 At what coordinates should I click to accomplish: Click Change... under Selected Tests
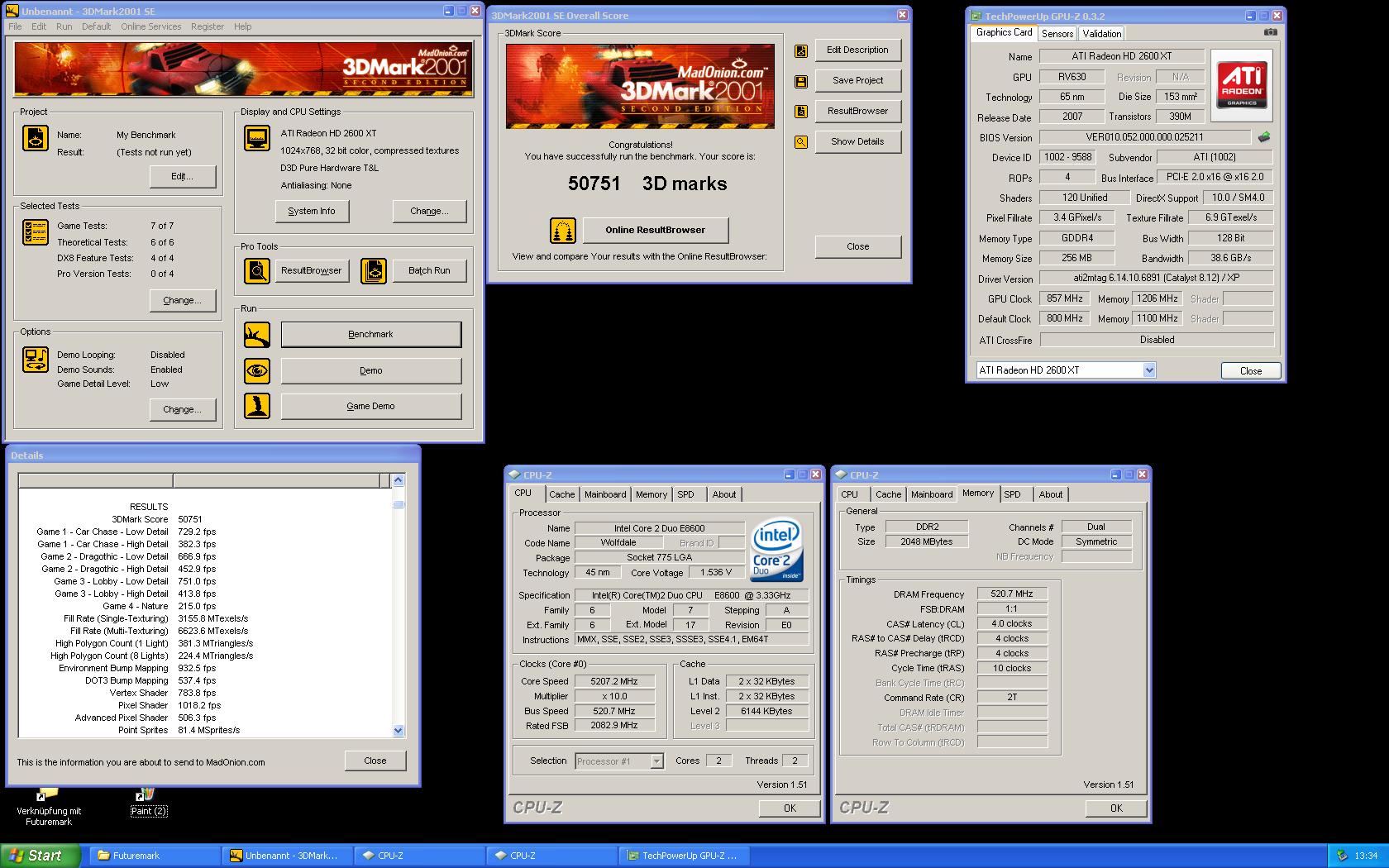point(183,300)
